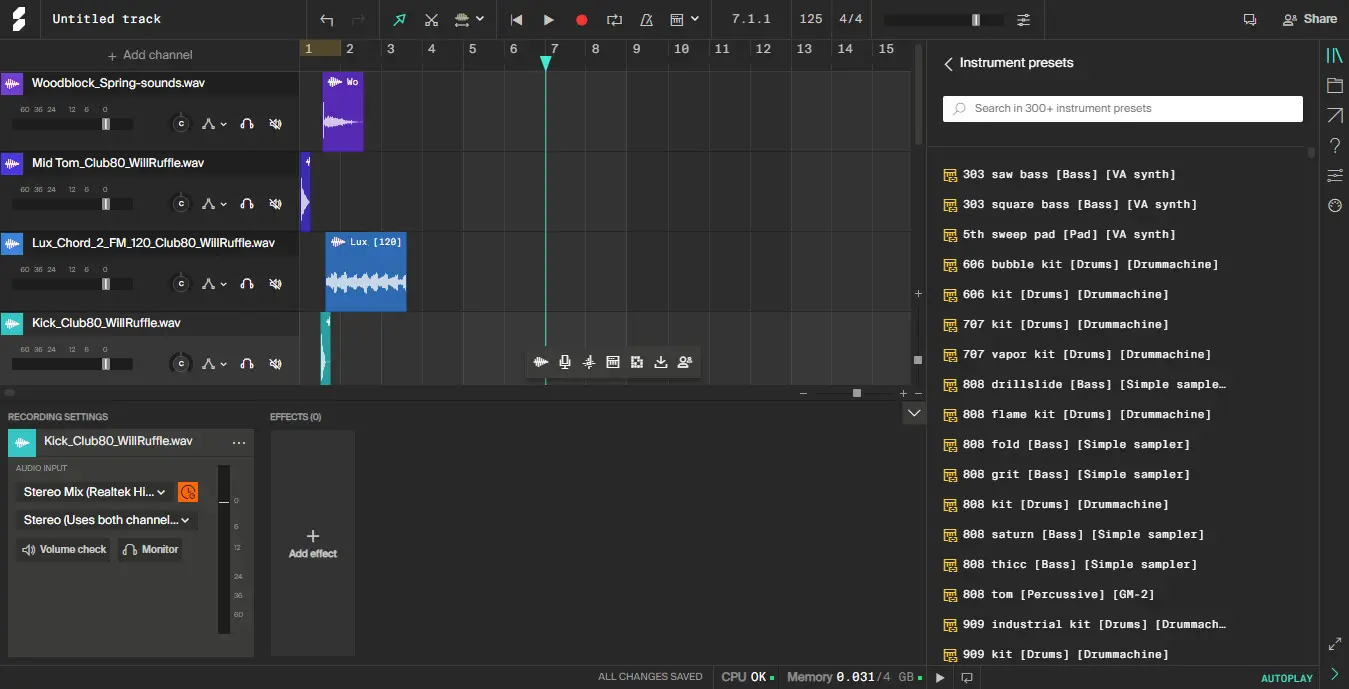This screenshot has height=689, width=1349.
Task: Open the Soundation logo menu
Action: [x=18, y=19]
